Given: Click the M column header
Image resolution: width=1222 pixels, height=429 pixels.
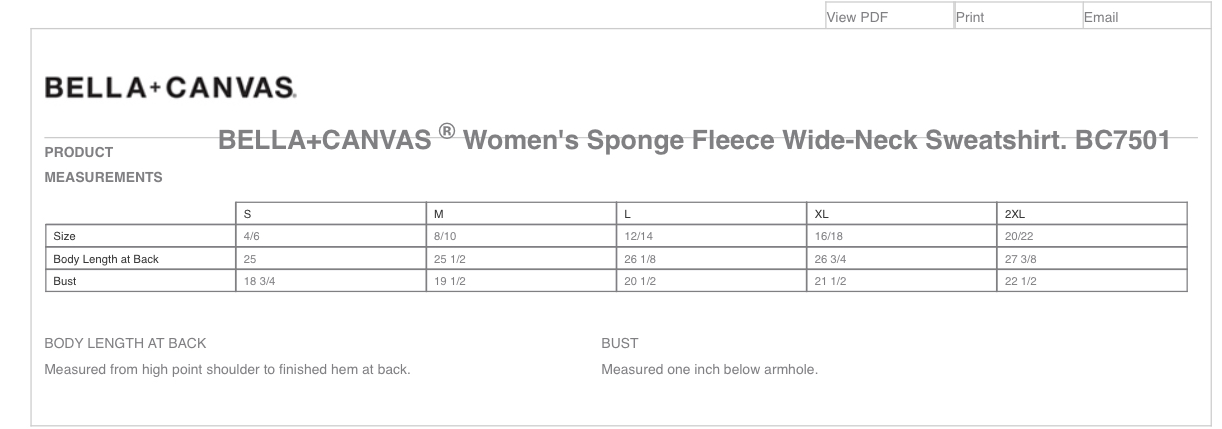Looking at the screenshot, I should [522, 213].
